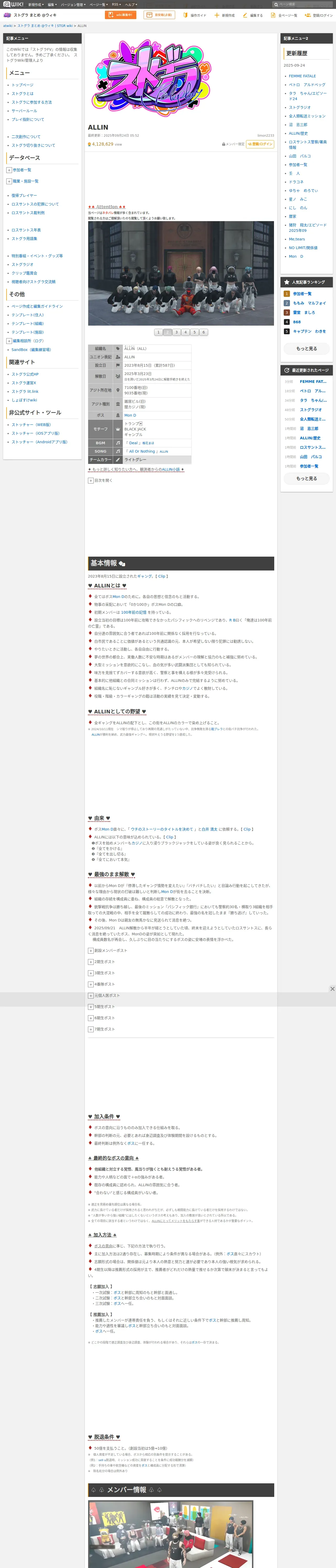This screenshot has width=336, height=1568.
Task: Click the 登録/ログイン button below the title
Action: pos(260,144)
